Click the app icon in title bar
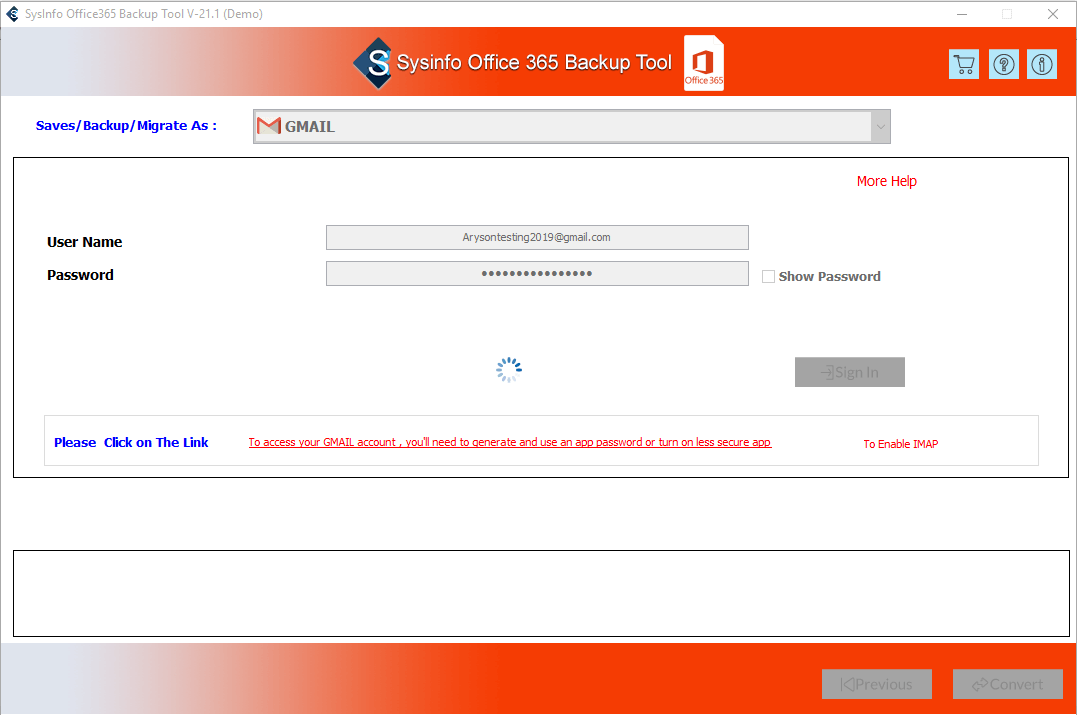This screenshot has width=1077, height=715. [12, 14]
